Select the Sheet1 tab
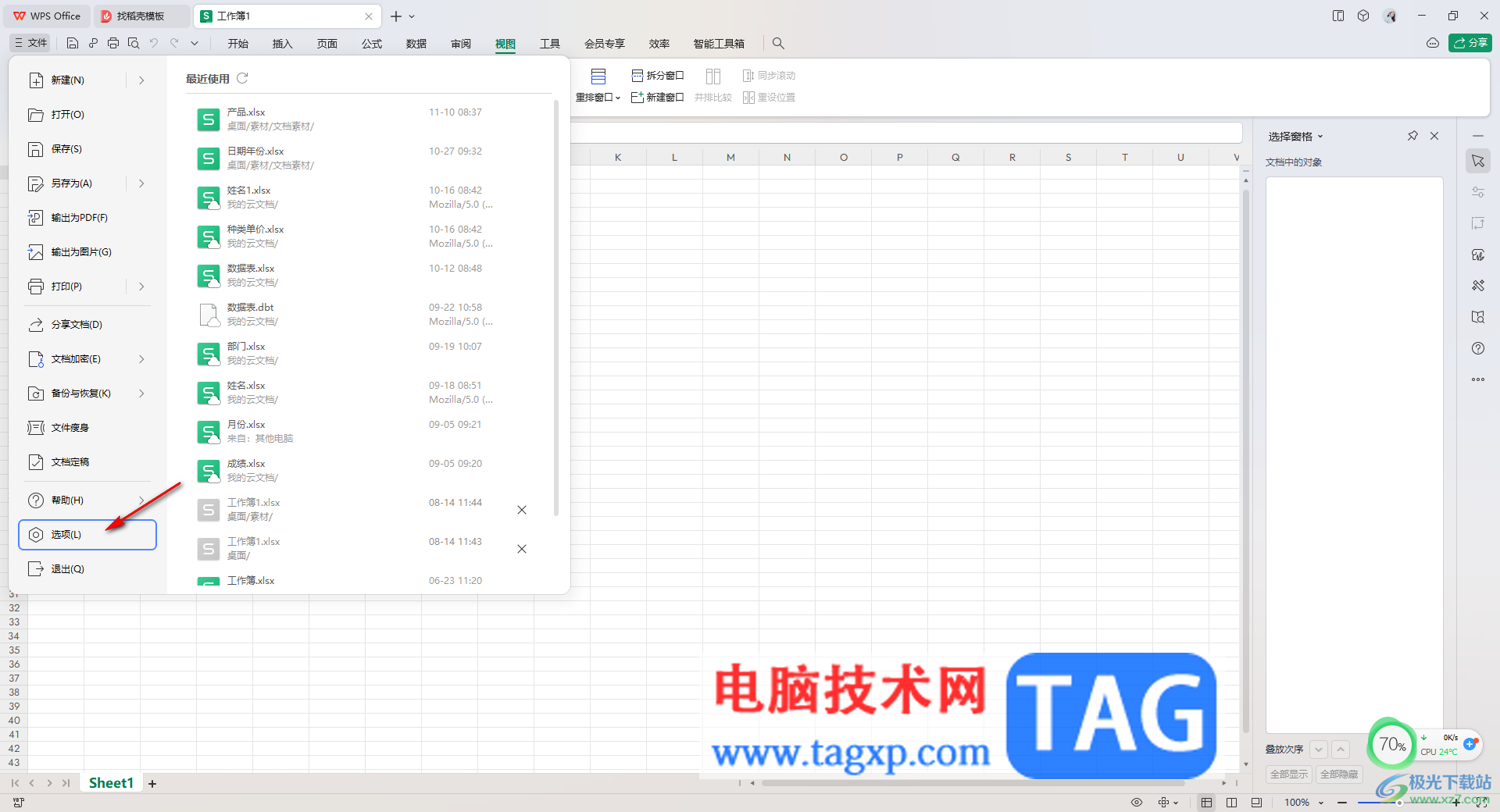 [x=111, y=783]
